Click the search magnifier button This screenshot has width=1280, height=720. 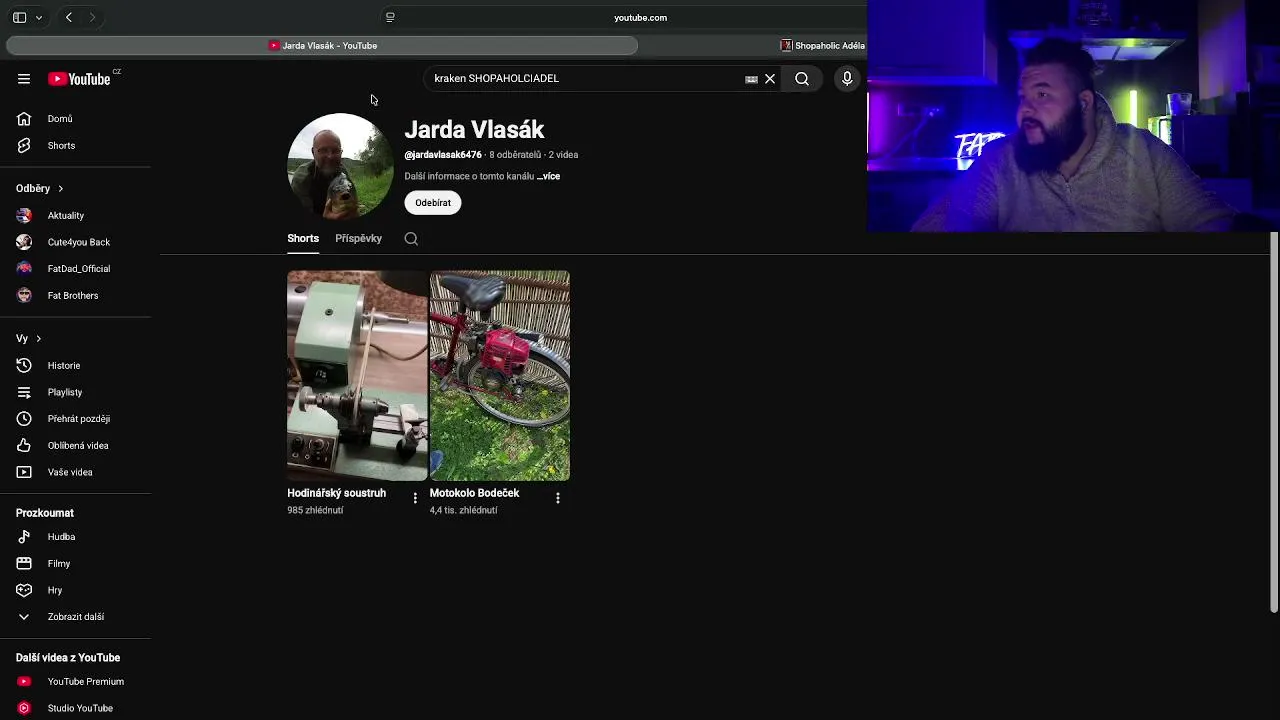[x=802, y=79]
